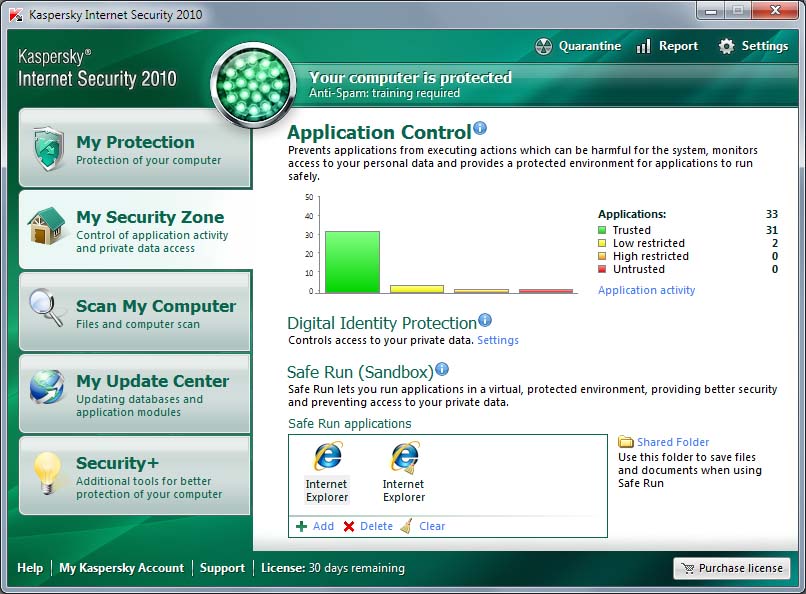Click the My Protection shield icon

tap(48, 148)
